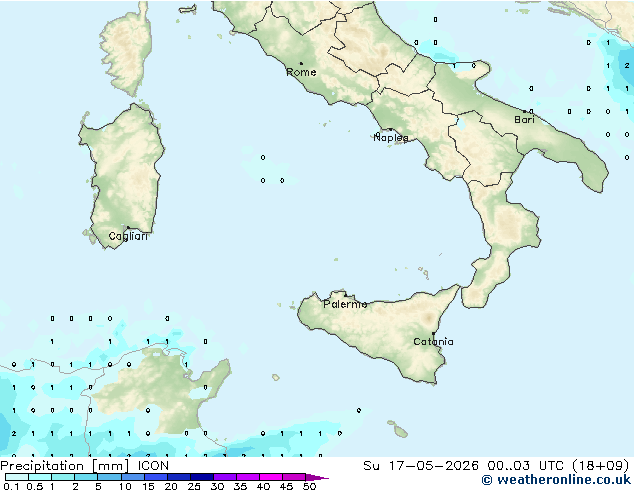Select the 35–40 mm legend color
This screenshot has width=634, height=490.
pos(247,477)
